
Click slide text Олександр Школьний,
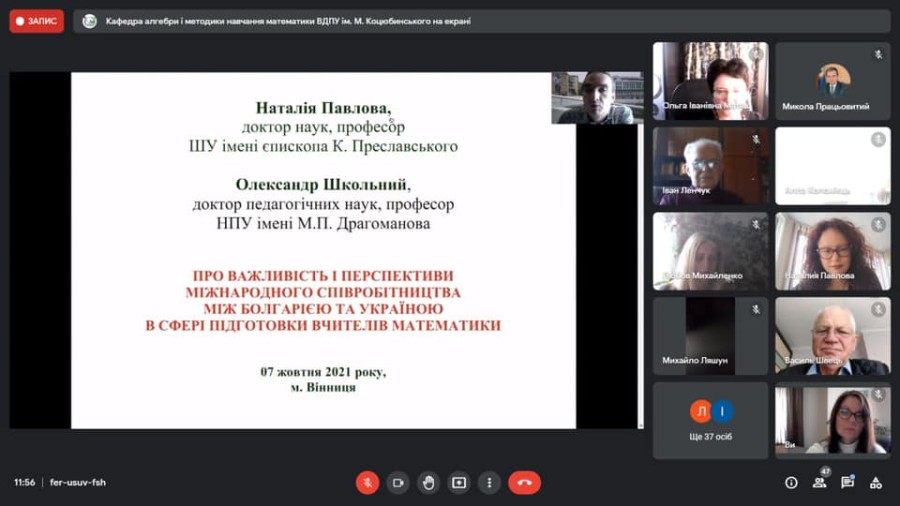coord(323,184)
